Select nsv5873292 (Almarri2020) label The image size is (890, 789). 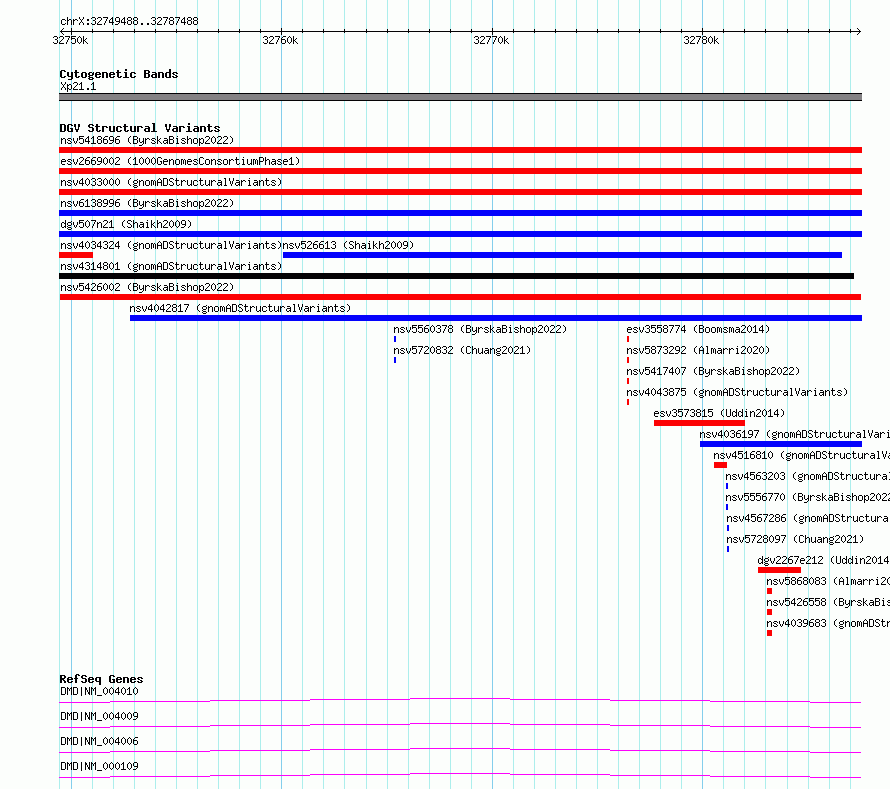(x=698, y=350)
